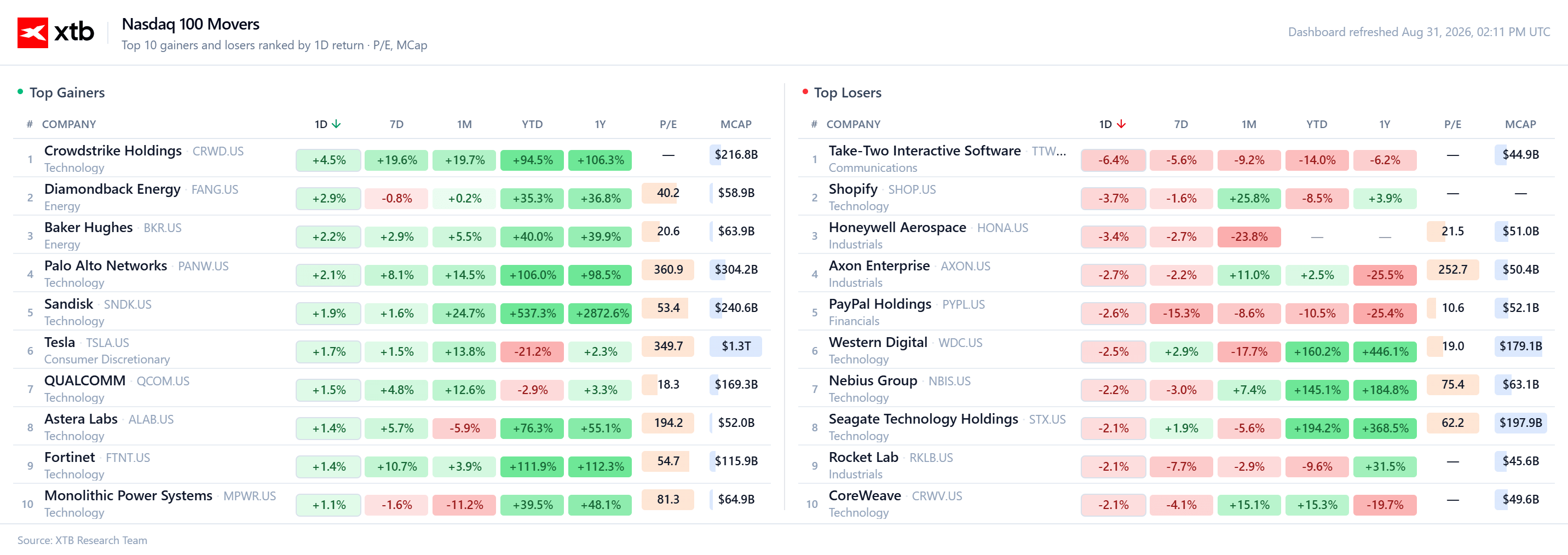The image size is (1568, 555).
Task: Click Western Digital's +446.1% 1Y cell
Action: pos(1384,352)
